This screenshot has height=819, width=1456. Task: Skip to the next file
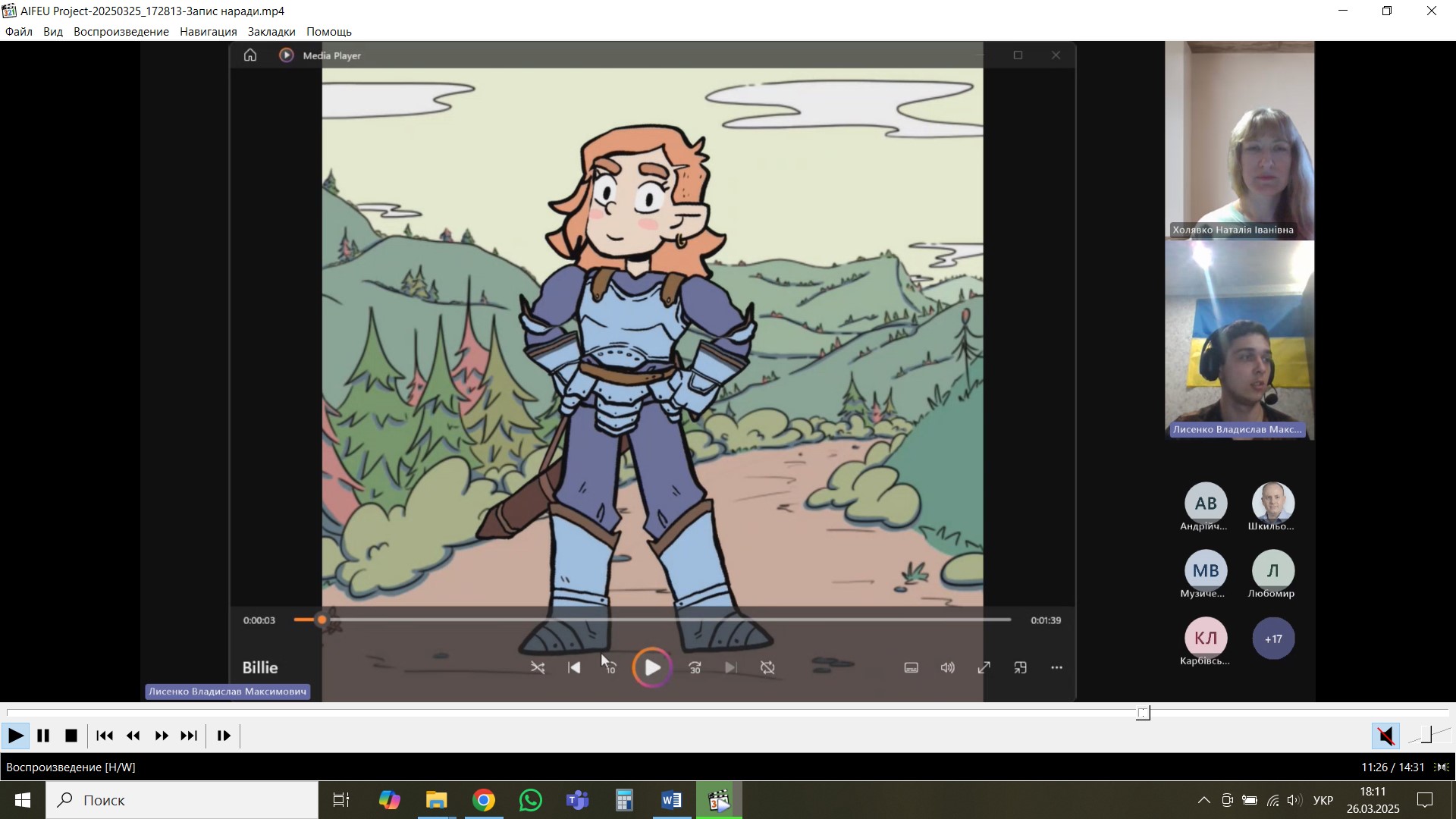(x=190, y=736)
